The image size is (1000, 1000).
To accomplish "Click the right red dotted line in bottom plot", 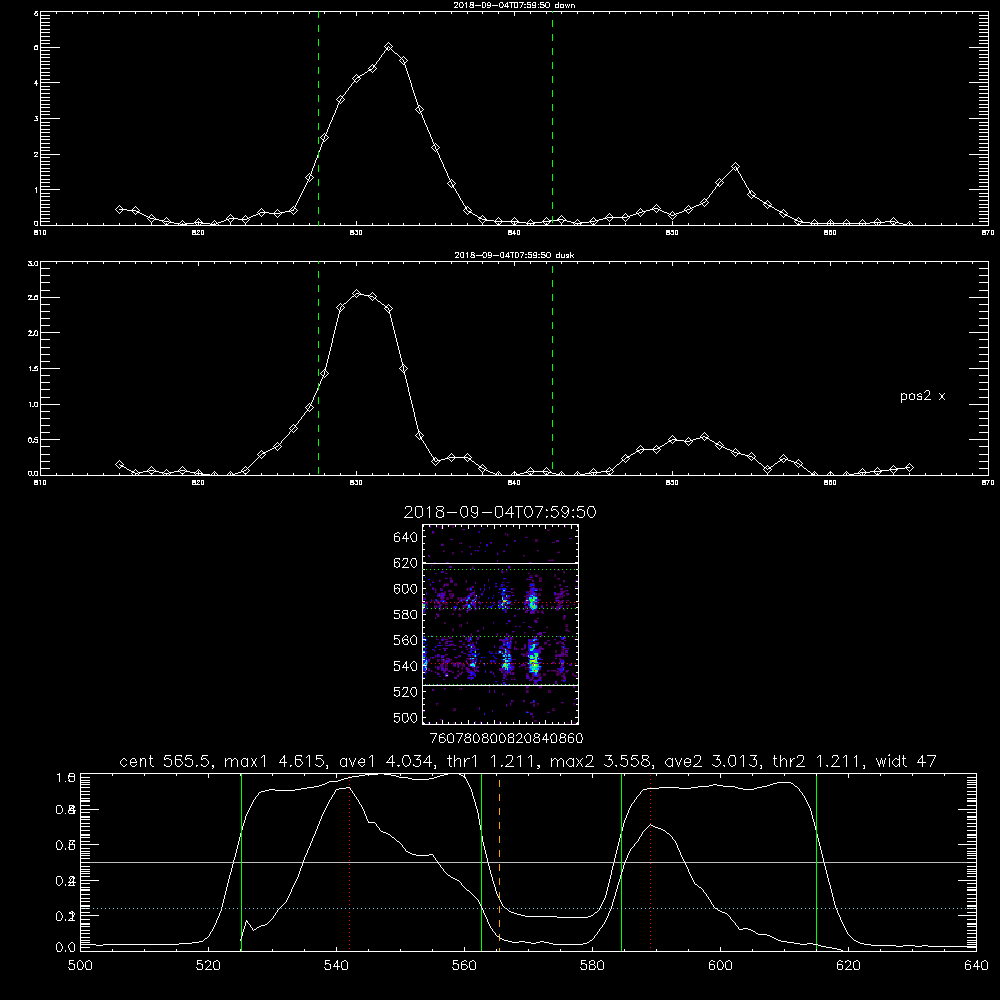I will coord(651,862).
